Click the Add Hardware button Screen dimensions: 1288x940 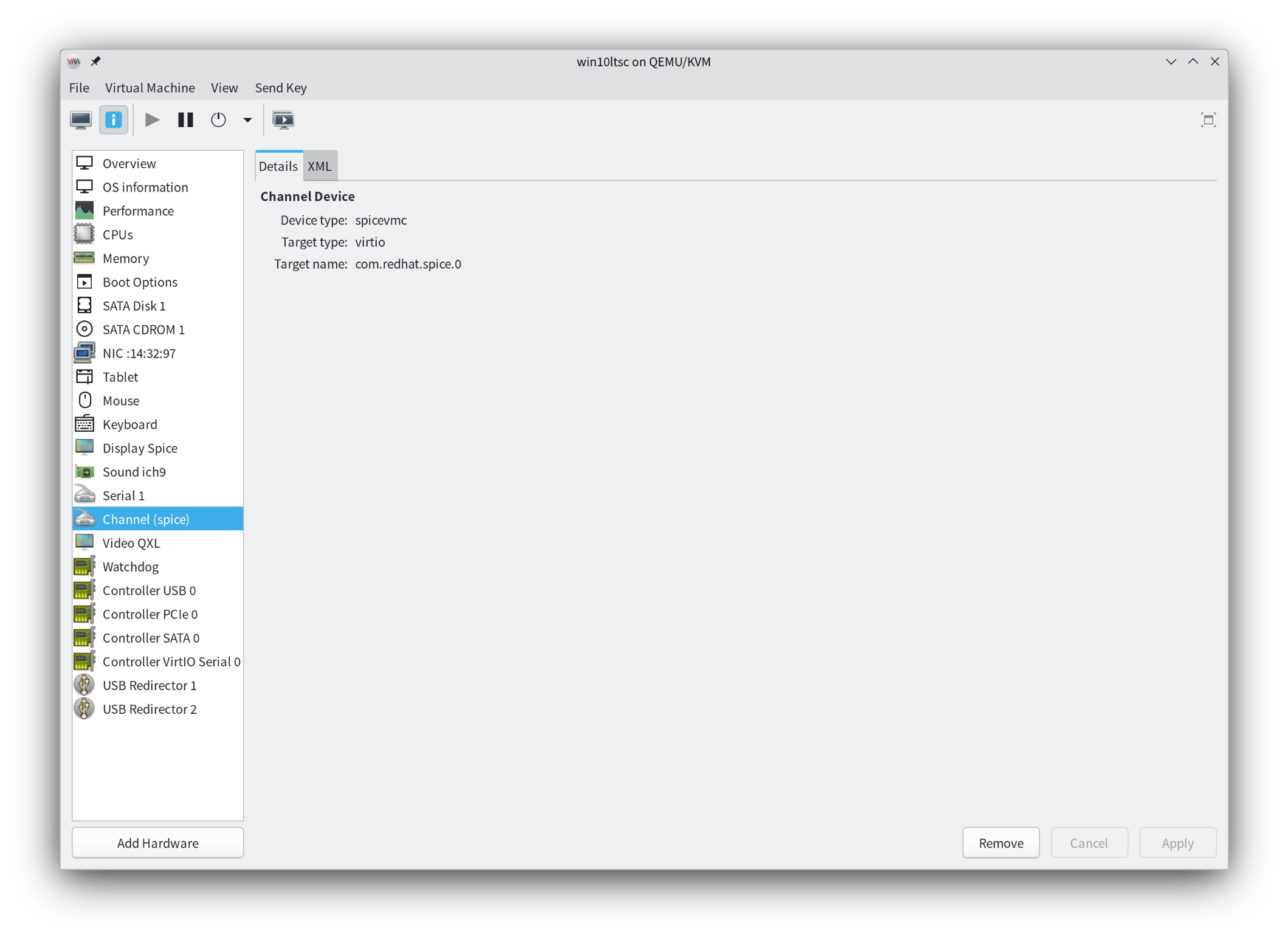click(x=157, y=843)
